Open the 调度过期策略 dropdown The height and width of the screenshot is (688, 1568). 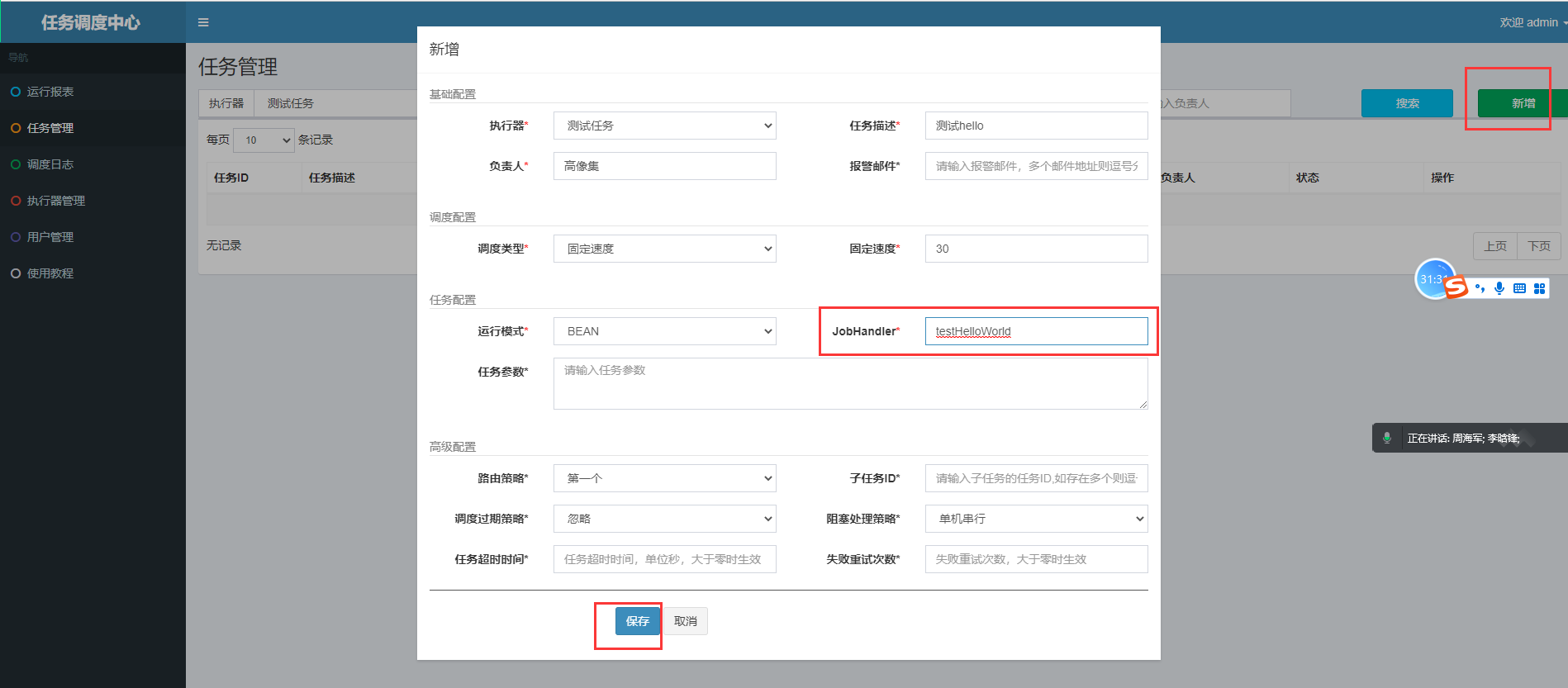[665, 519]
